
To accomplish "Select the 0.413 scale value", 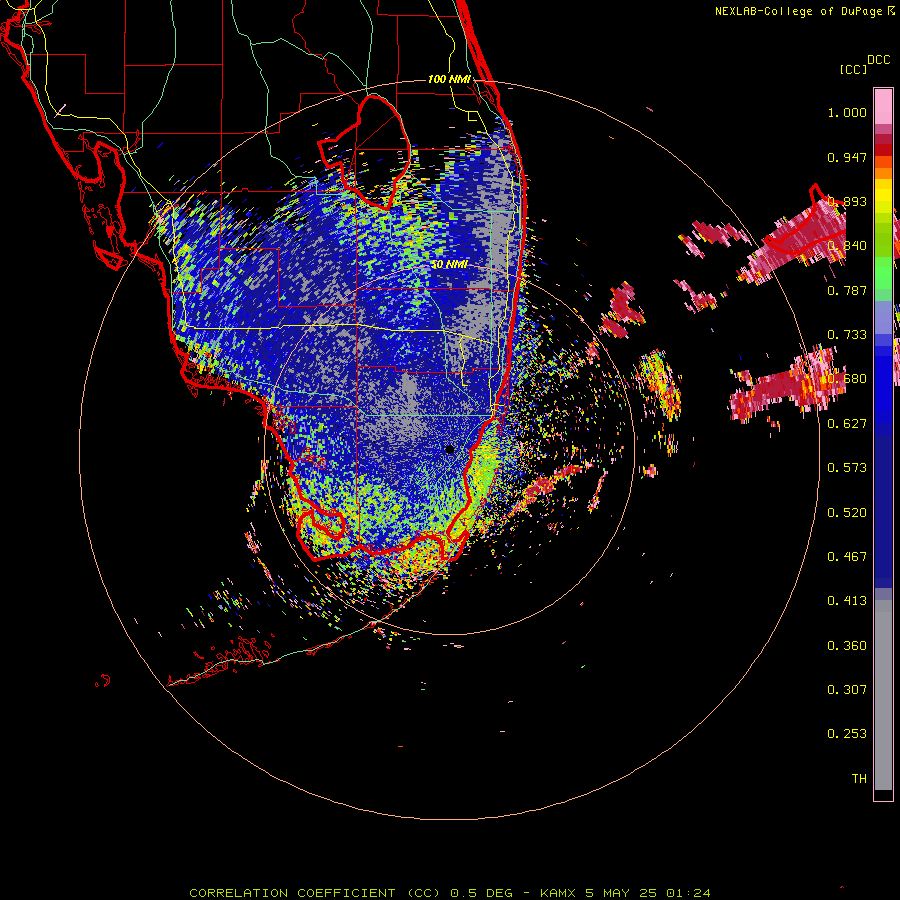I will click(x=847, y=601).
